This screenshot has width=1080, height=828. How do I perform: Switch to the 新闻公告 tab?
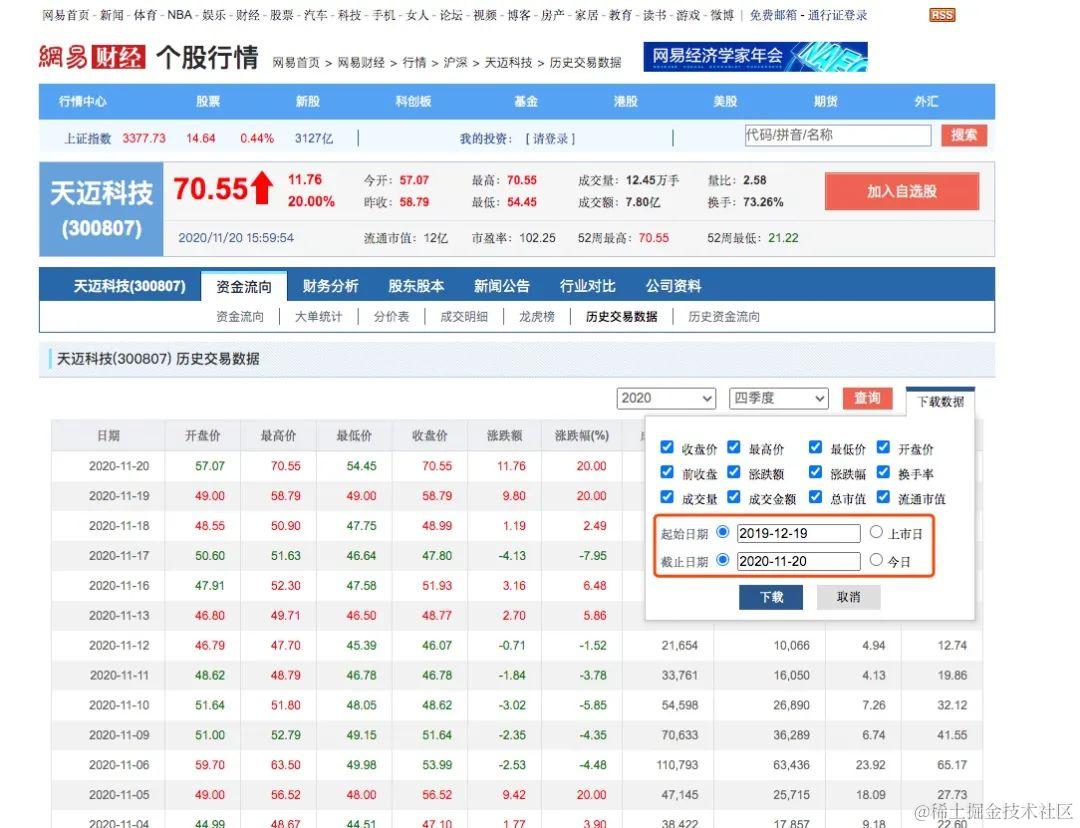click(x=501, y=286)
